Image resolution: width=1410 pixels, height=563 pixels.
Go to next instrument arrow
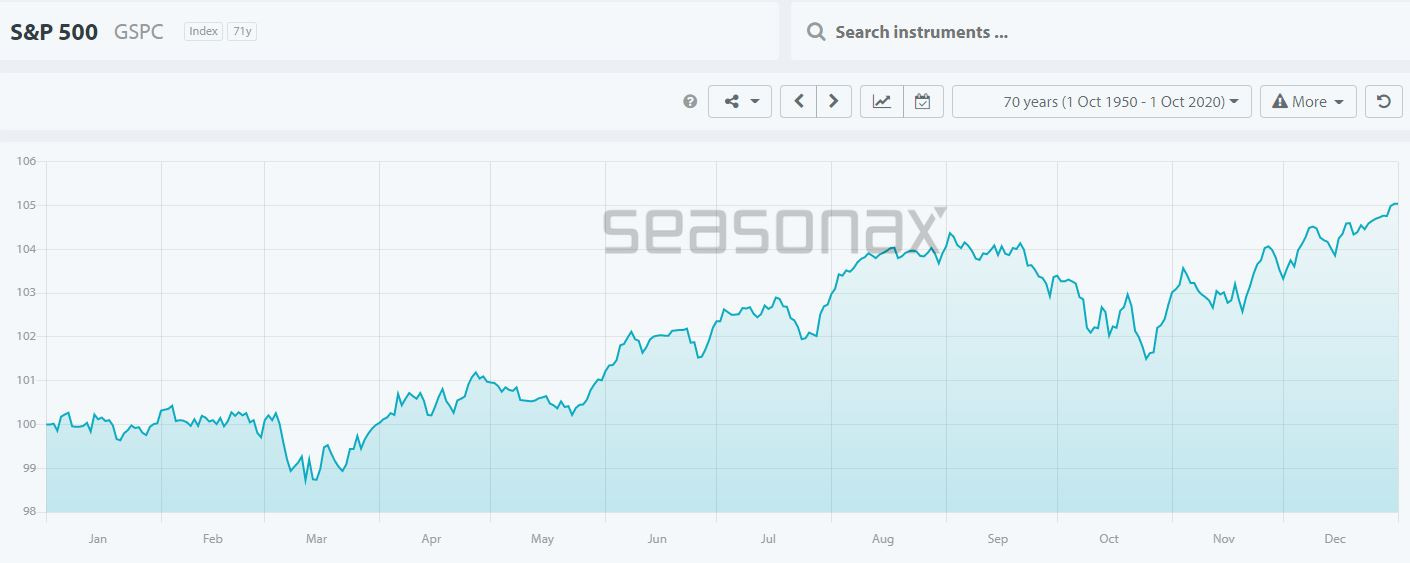[x=834, y=102]
